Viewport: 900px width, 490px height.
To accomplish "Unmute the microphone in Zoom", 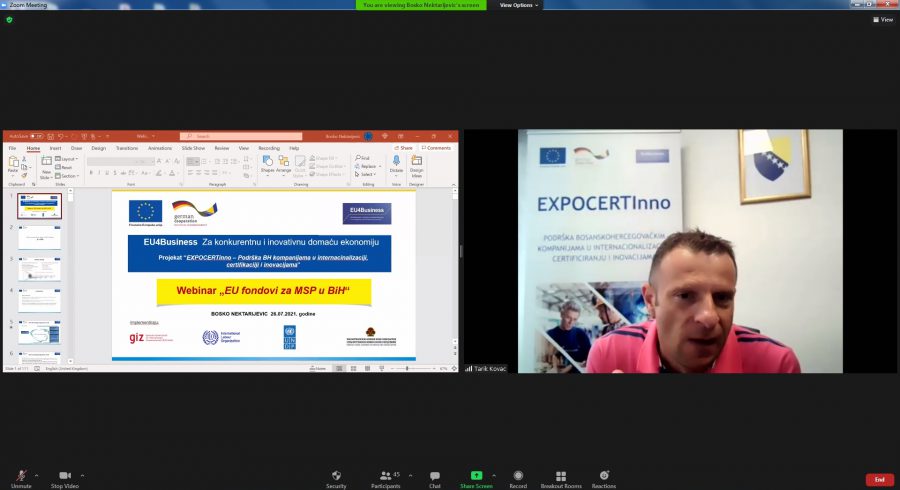I will click(21, 479).
